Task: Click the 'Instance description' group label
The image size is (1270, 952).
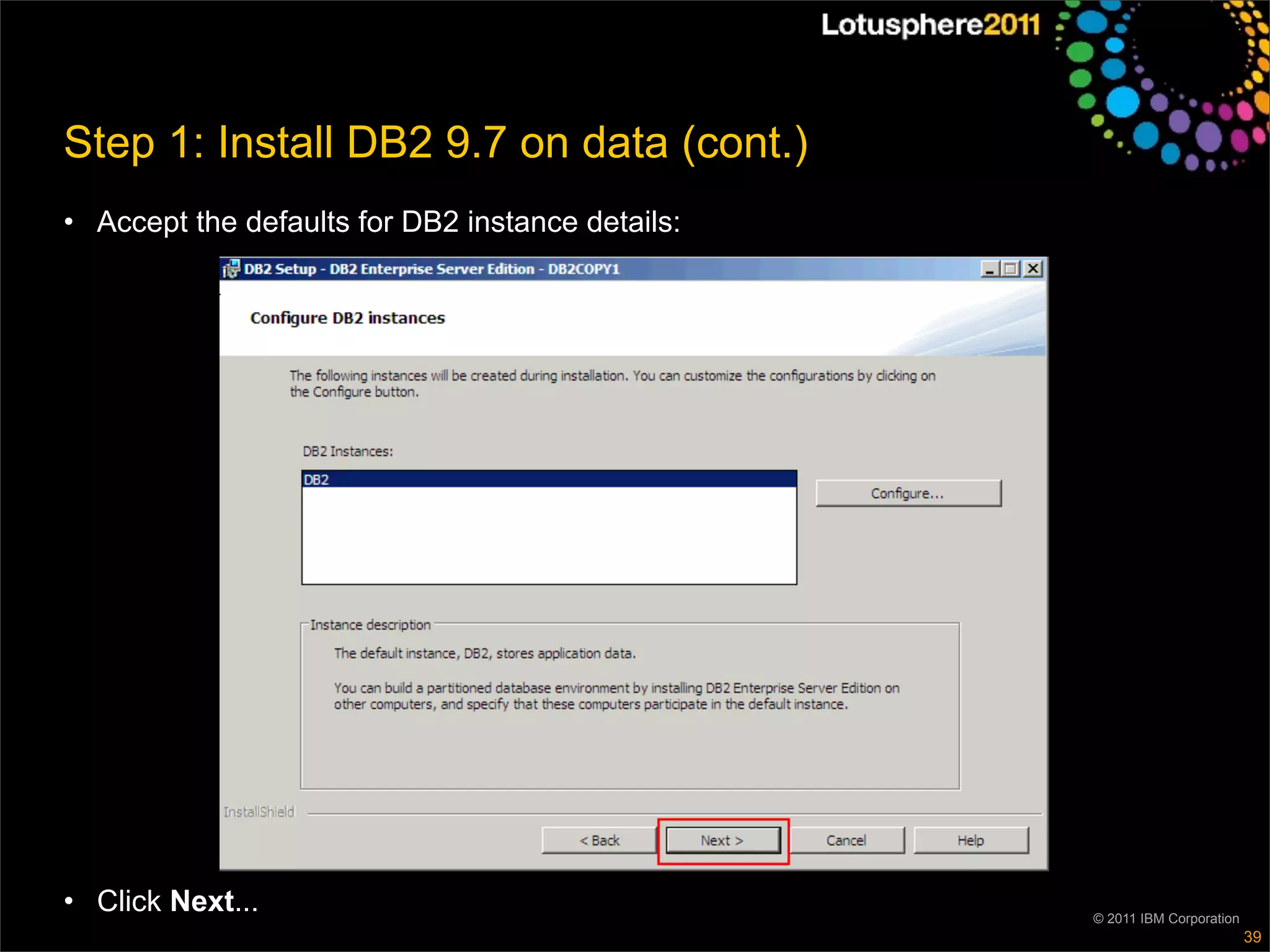Action: click(x=370, y=625)
